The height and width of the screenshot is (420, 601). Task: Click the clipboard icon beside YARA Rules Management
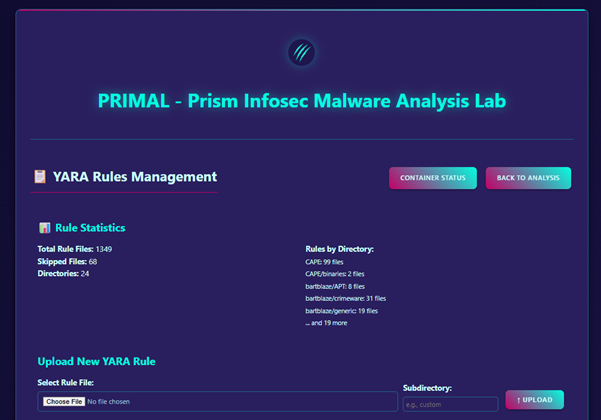pos(40,177)
